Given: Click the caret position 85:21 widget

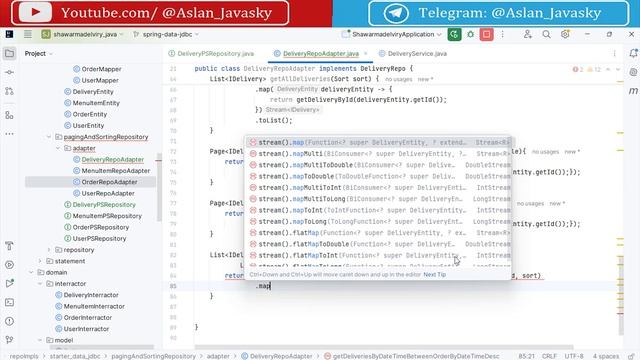Looking at the screenshot, I should (x=527, y=356).
